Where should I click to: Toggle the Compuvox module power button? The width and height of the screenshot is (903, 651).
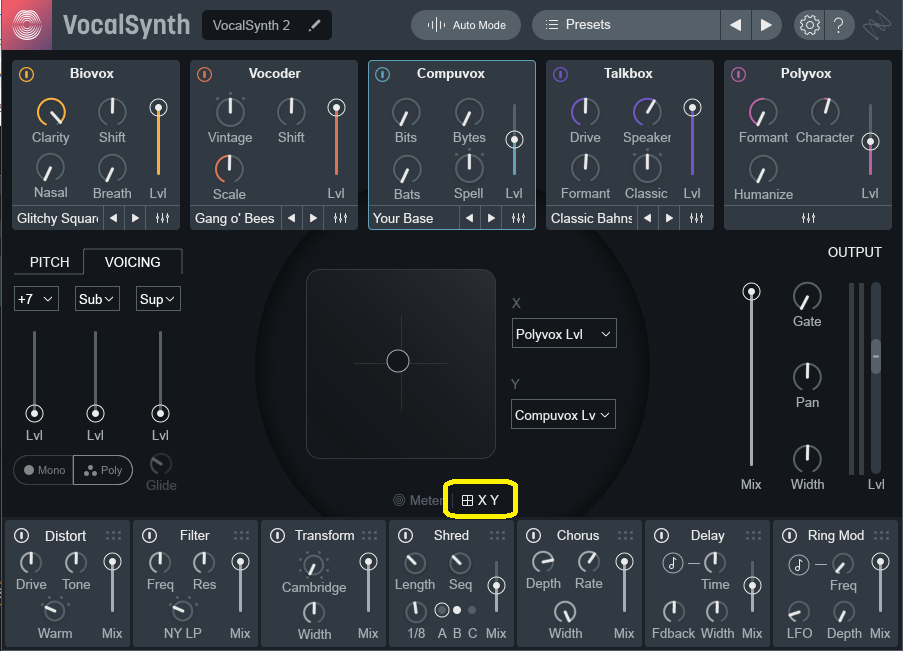tap(382, 74)
